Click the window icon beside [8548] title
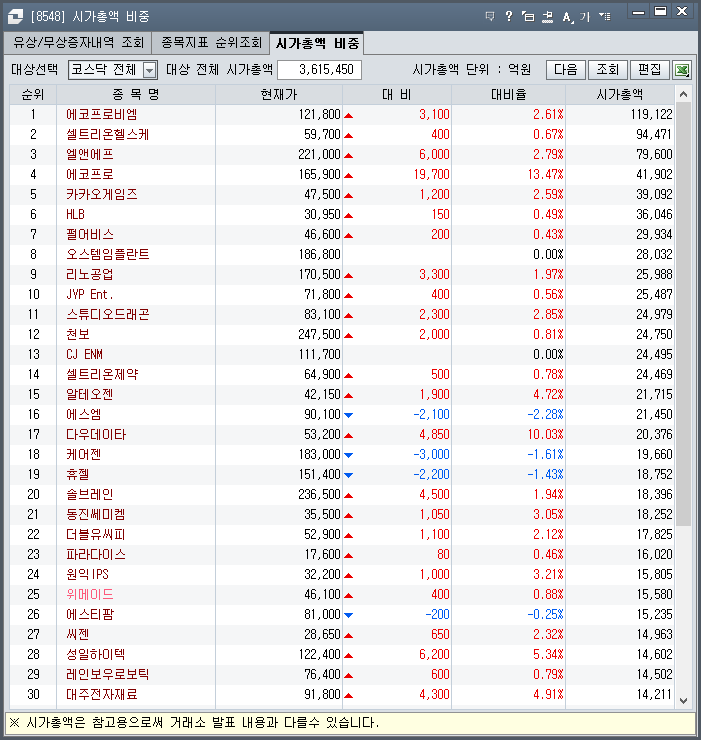701x740 pixels. (15, 17)
